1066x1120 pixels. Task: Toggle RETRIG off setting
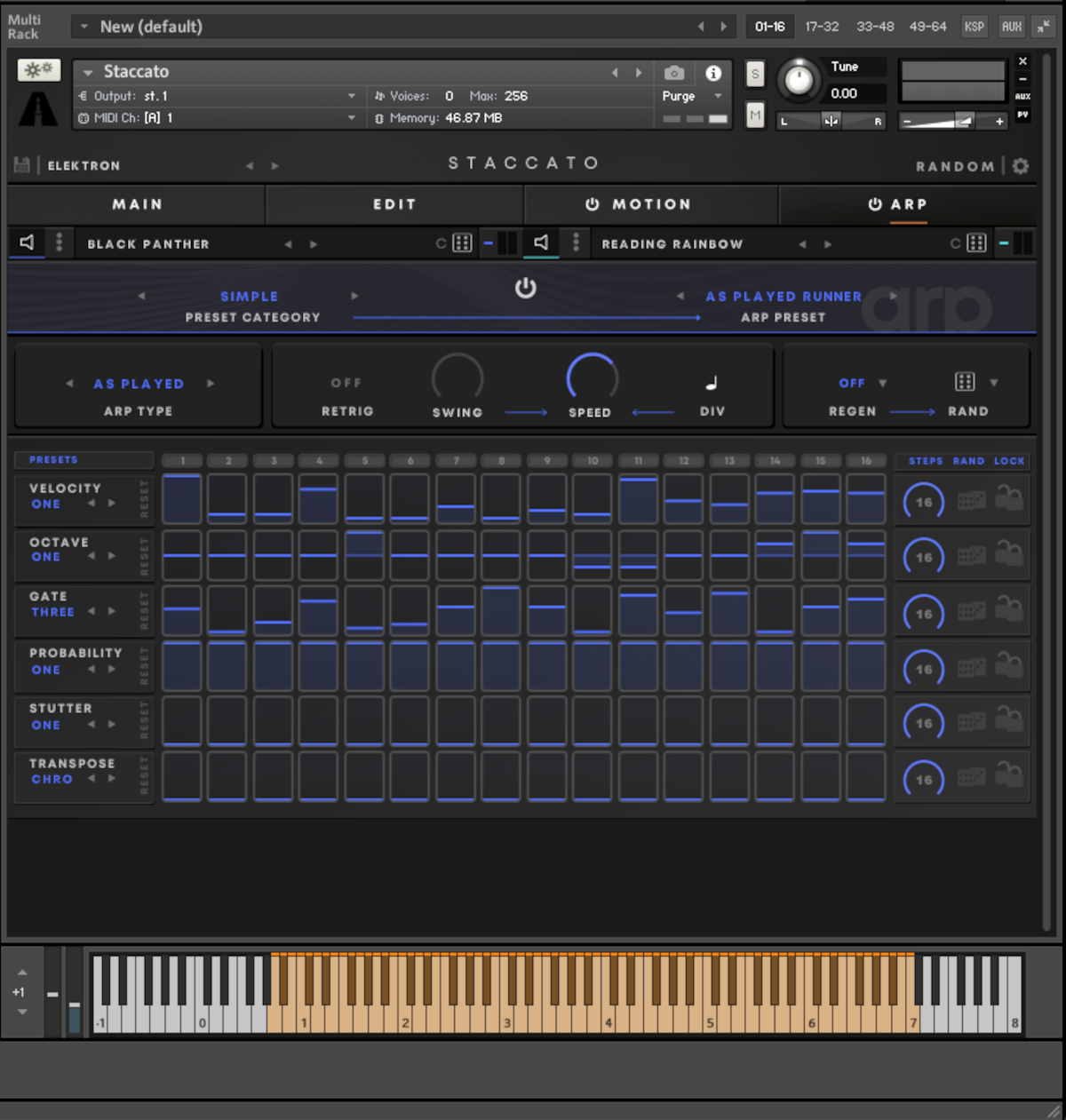[346, 383]
